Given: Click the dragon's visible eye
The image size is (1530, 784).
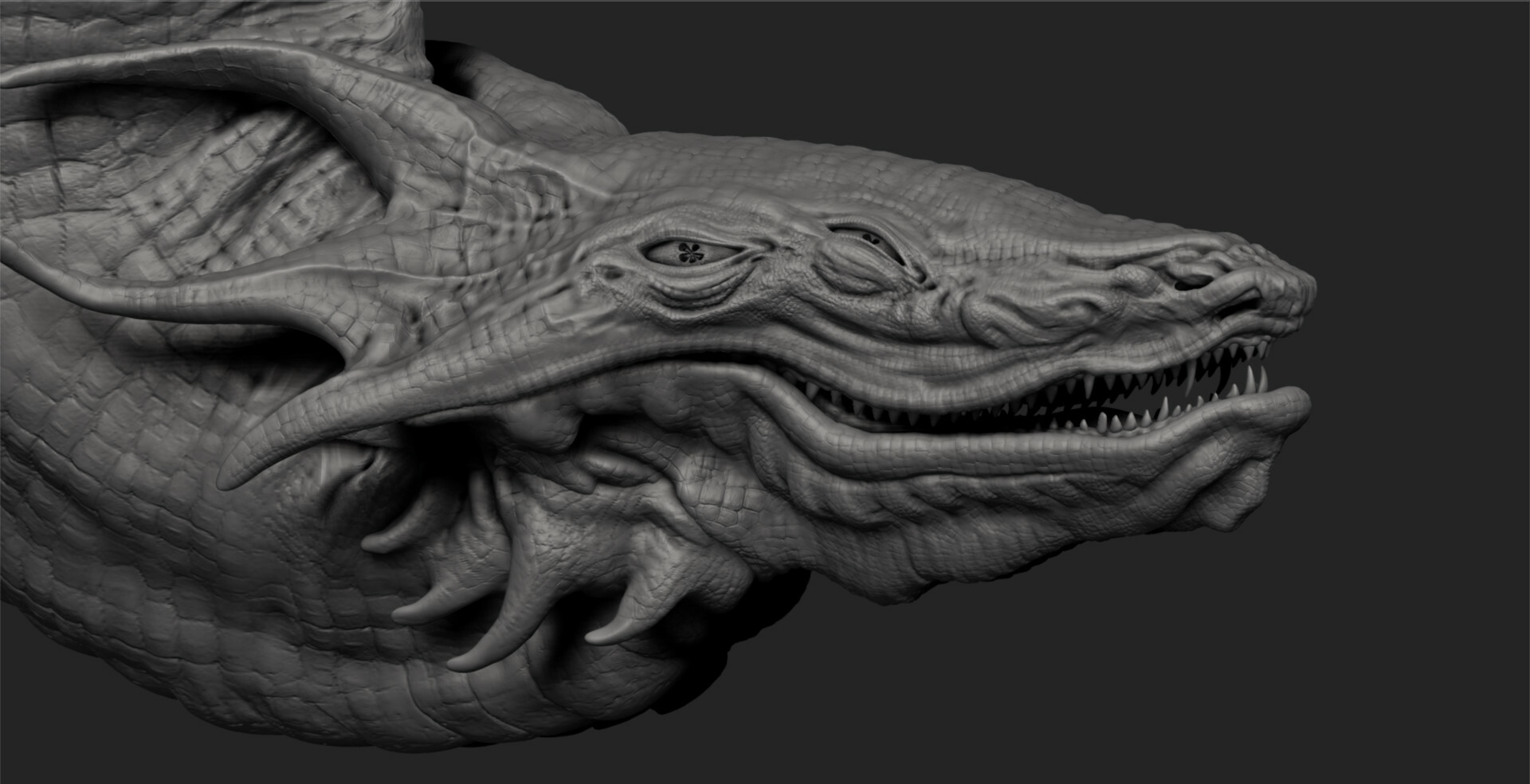Looking at the screenshot, I should (690, 253).
